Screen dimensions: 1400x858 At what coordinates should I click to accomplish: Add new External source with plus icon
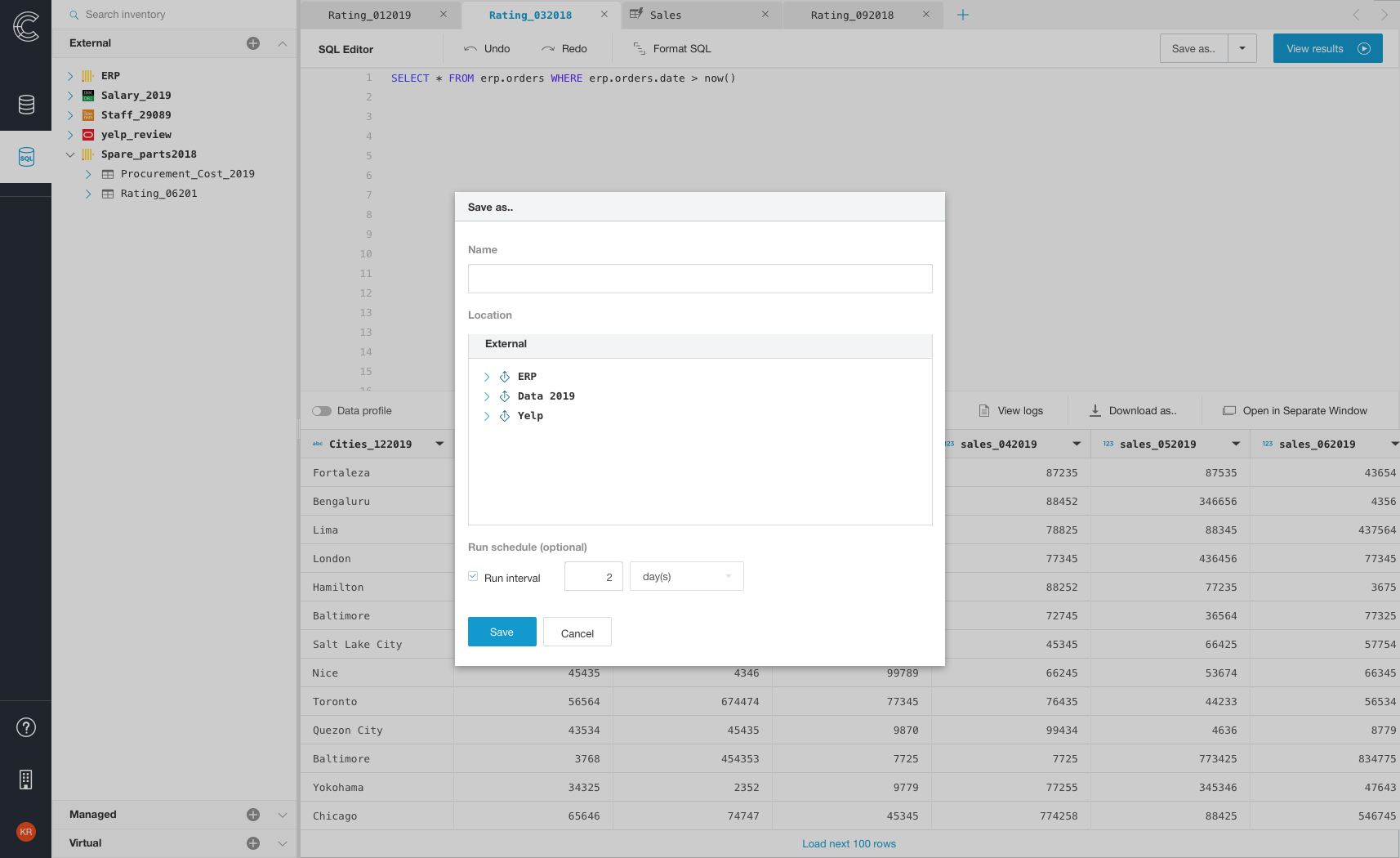pyautogui.click(x=253, y=43)
